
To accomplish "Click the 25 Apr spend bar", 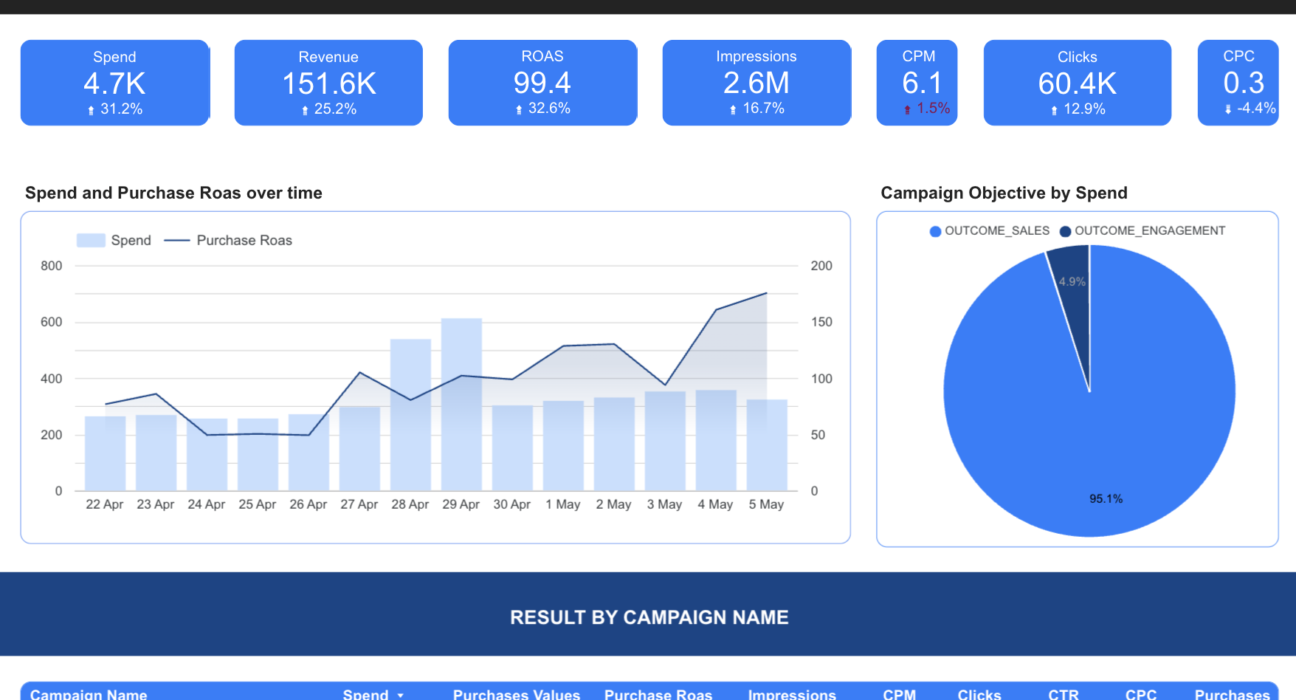I will [258, 455].
